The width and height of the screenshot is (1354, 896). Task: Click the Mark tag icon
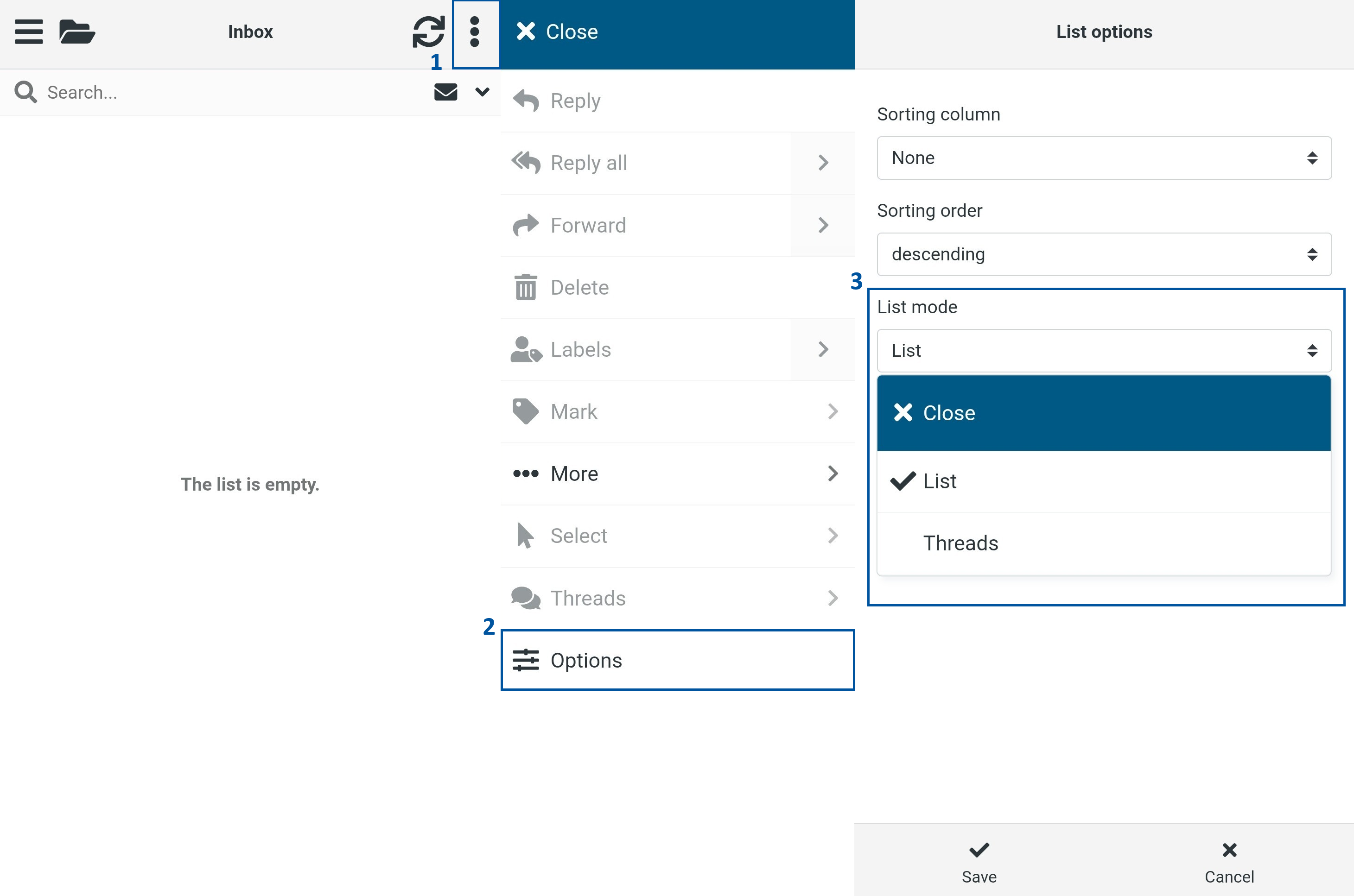(526, 411)
